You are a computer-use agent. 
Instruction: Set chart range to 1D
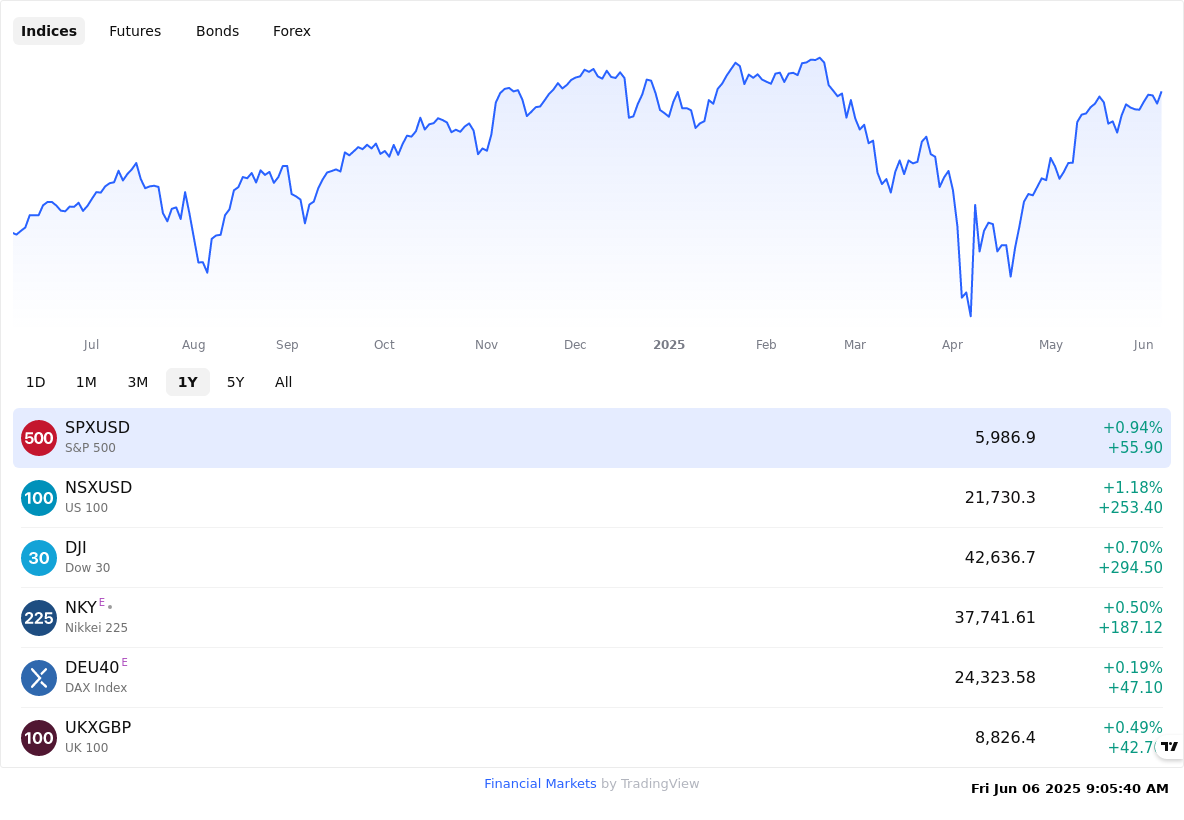(x=35, y=382)
